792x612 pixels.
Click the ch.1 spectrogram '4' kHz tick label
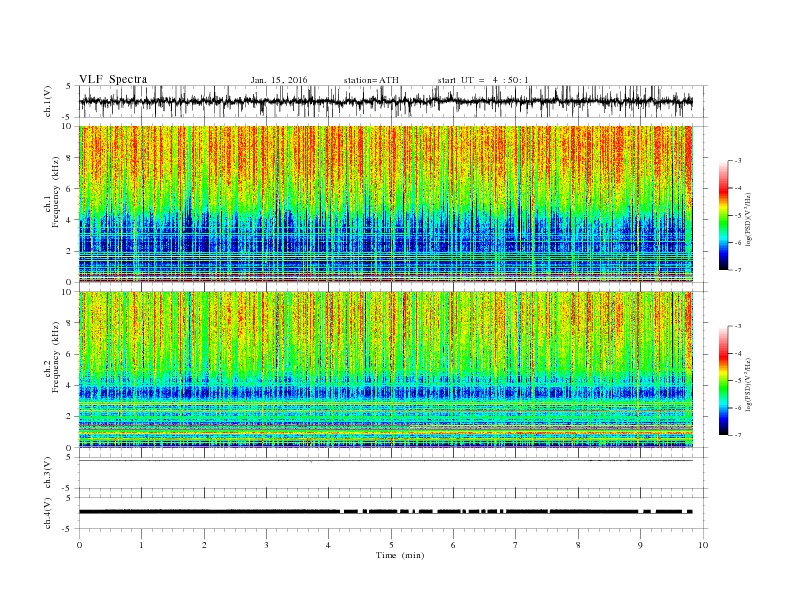(70, 220)
